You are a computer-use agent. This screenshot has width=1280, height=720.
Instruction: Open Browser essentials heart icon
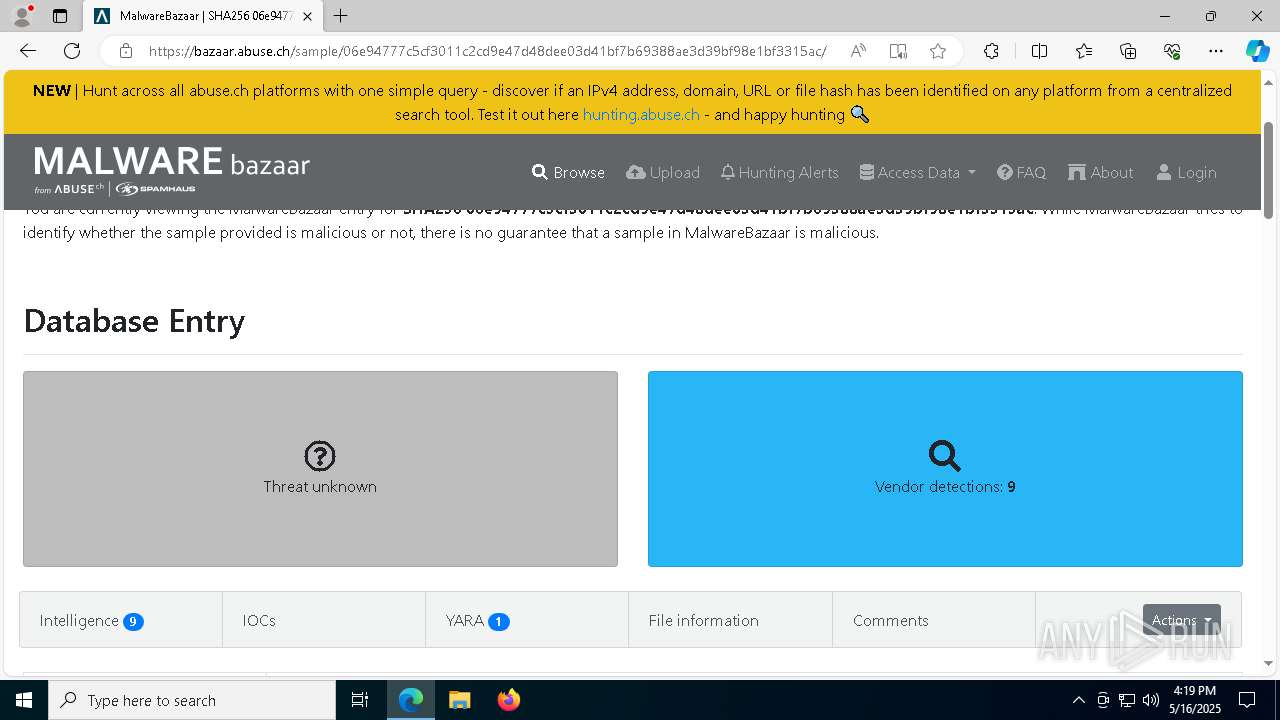point(1172,51)
